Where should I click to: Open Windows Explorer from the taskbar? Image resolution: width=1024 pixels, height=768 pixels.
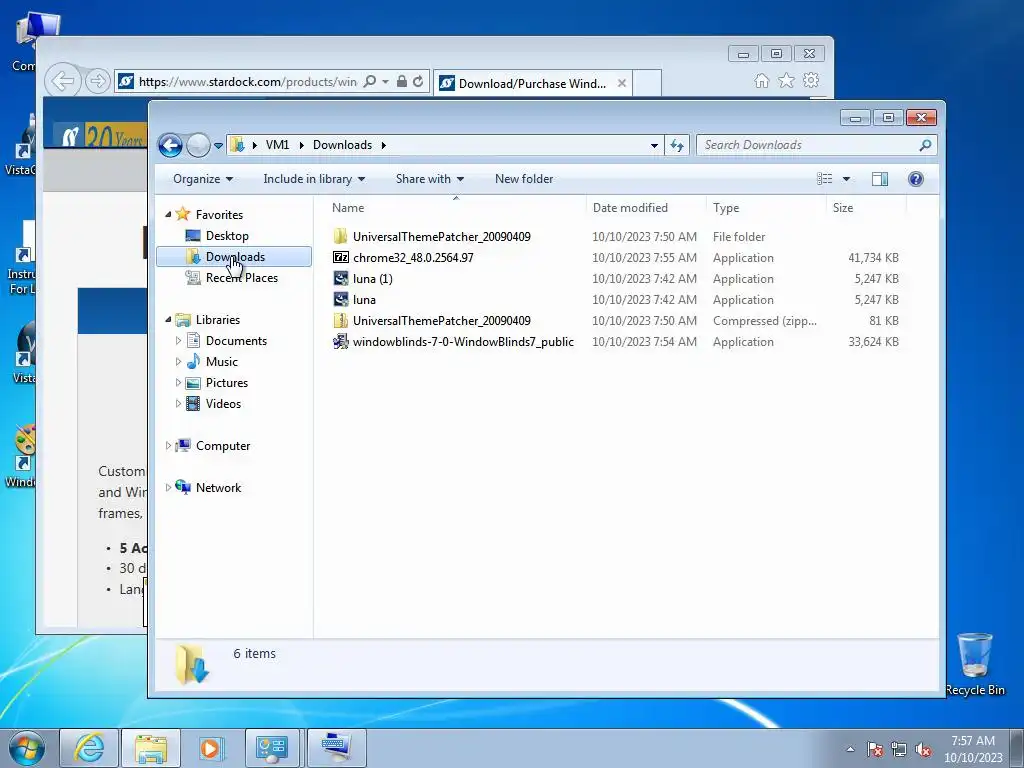[x=151, y=748]
